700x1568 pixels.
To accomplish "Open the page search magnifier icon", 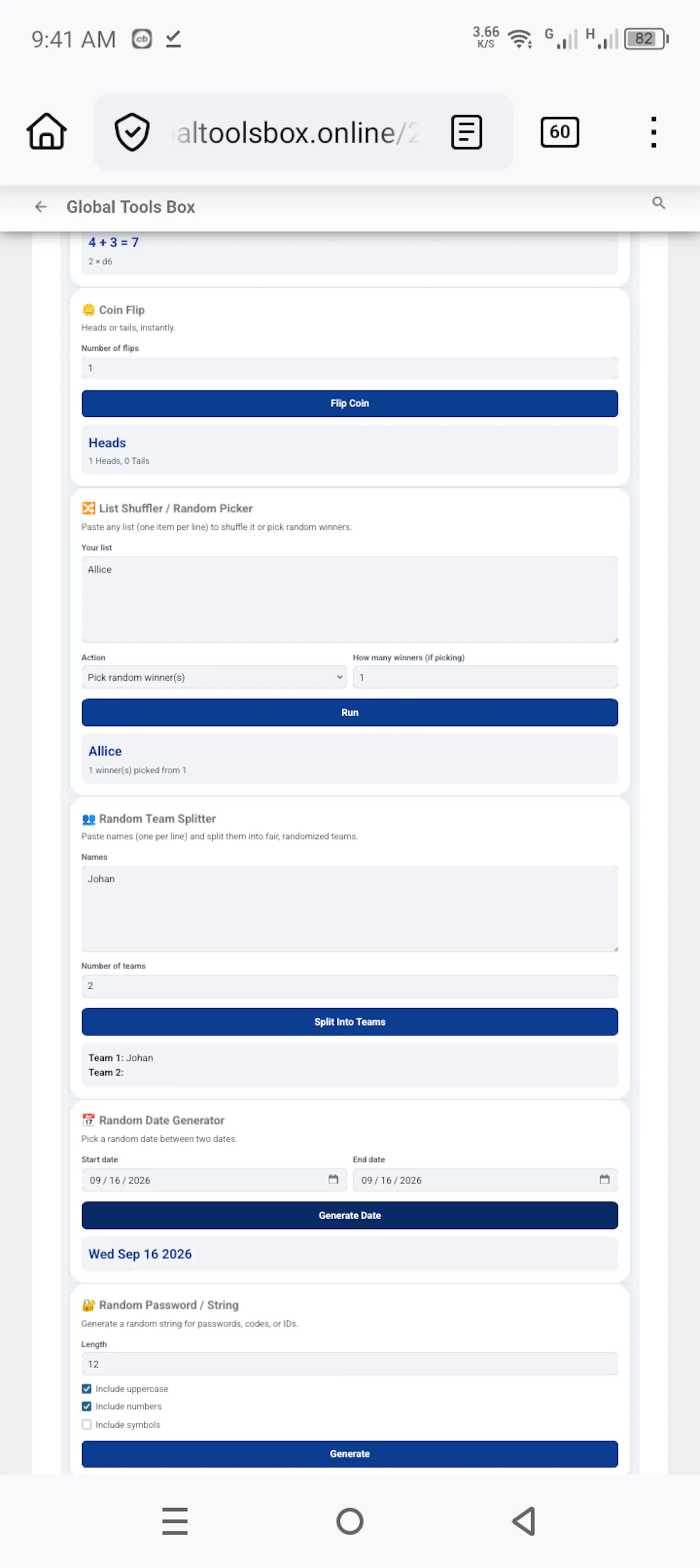I will (x=658, y=203).
